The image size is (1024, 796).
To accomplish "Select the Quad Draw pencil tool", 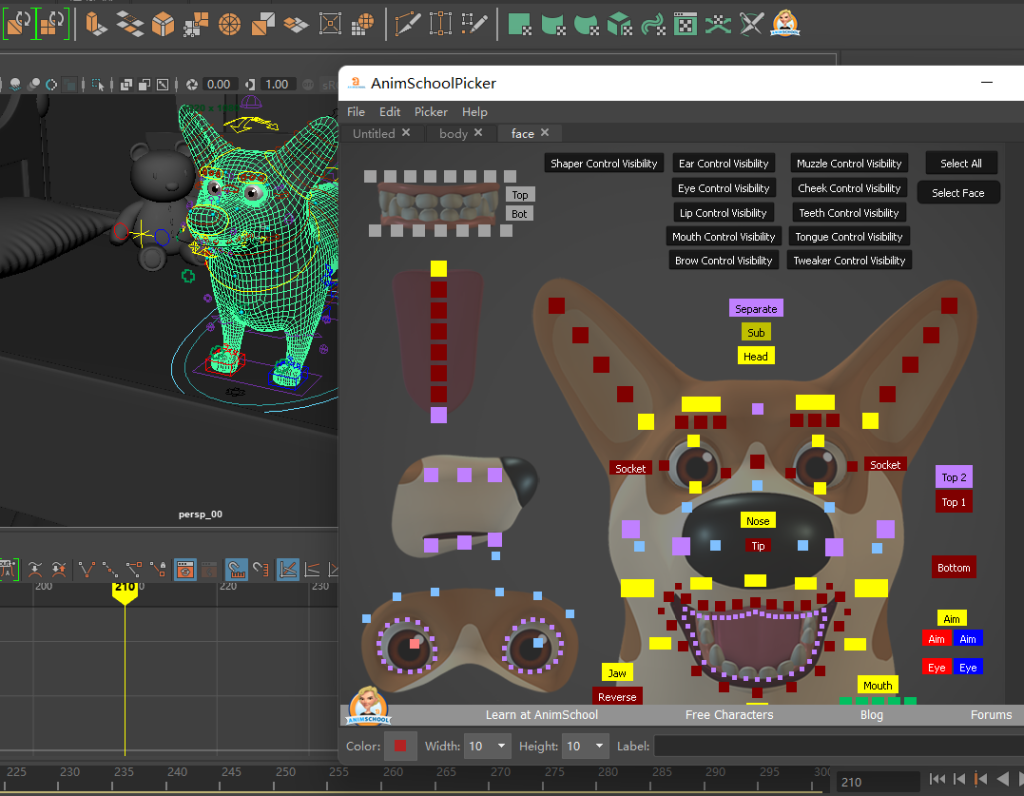I will [474, 24].
